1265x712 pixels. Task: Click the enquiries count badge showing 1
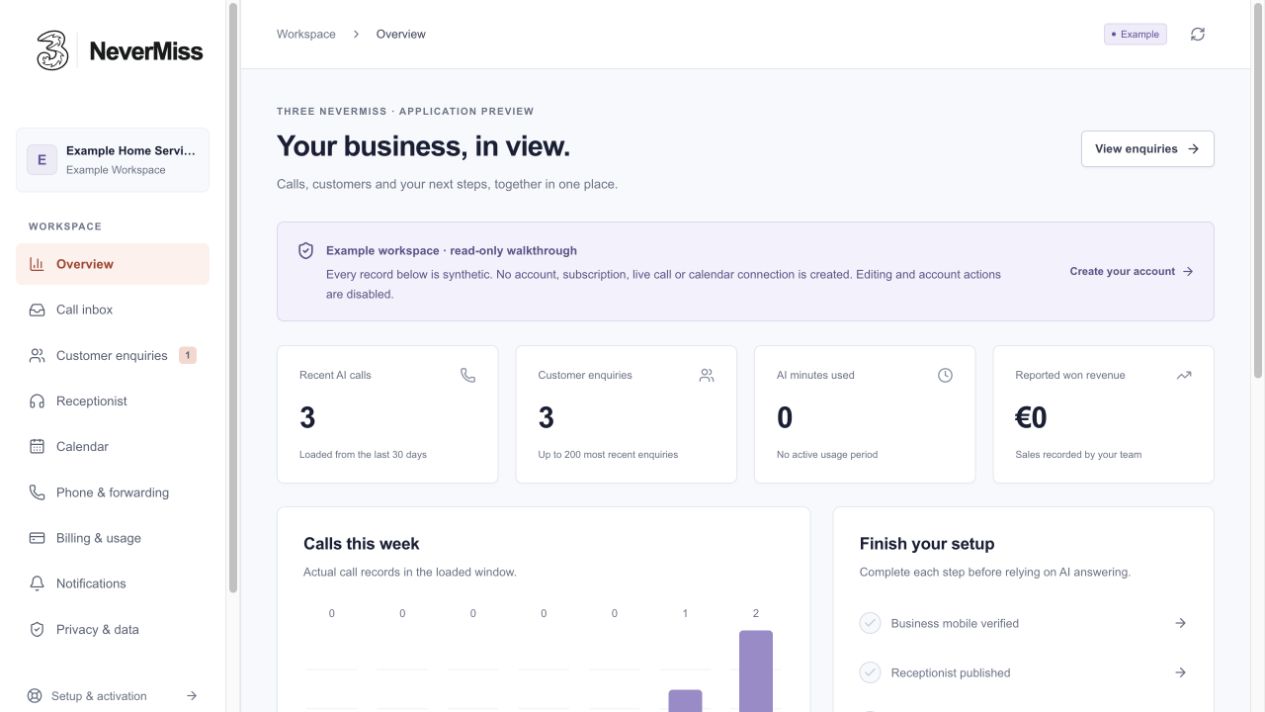tap(188, 355)
